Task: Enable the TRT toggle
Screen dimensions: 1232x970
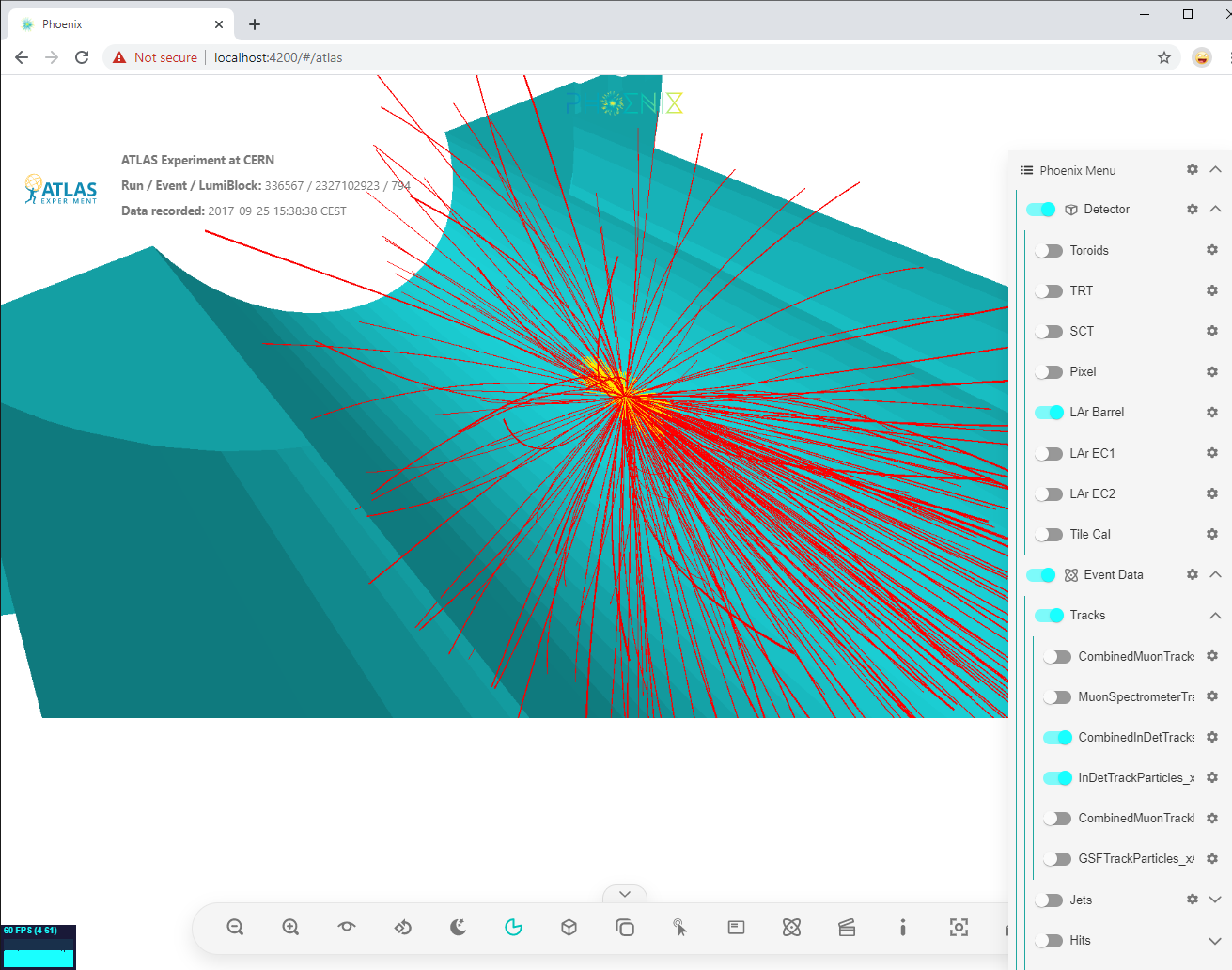Action: click(1049, 290)
